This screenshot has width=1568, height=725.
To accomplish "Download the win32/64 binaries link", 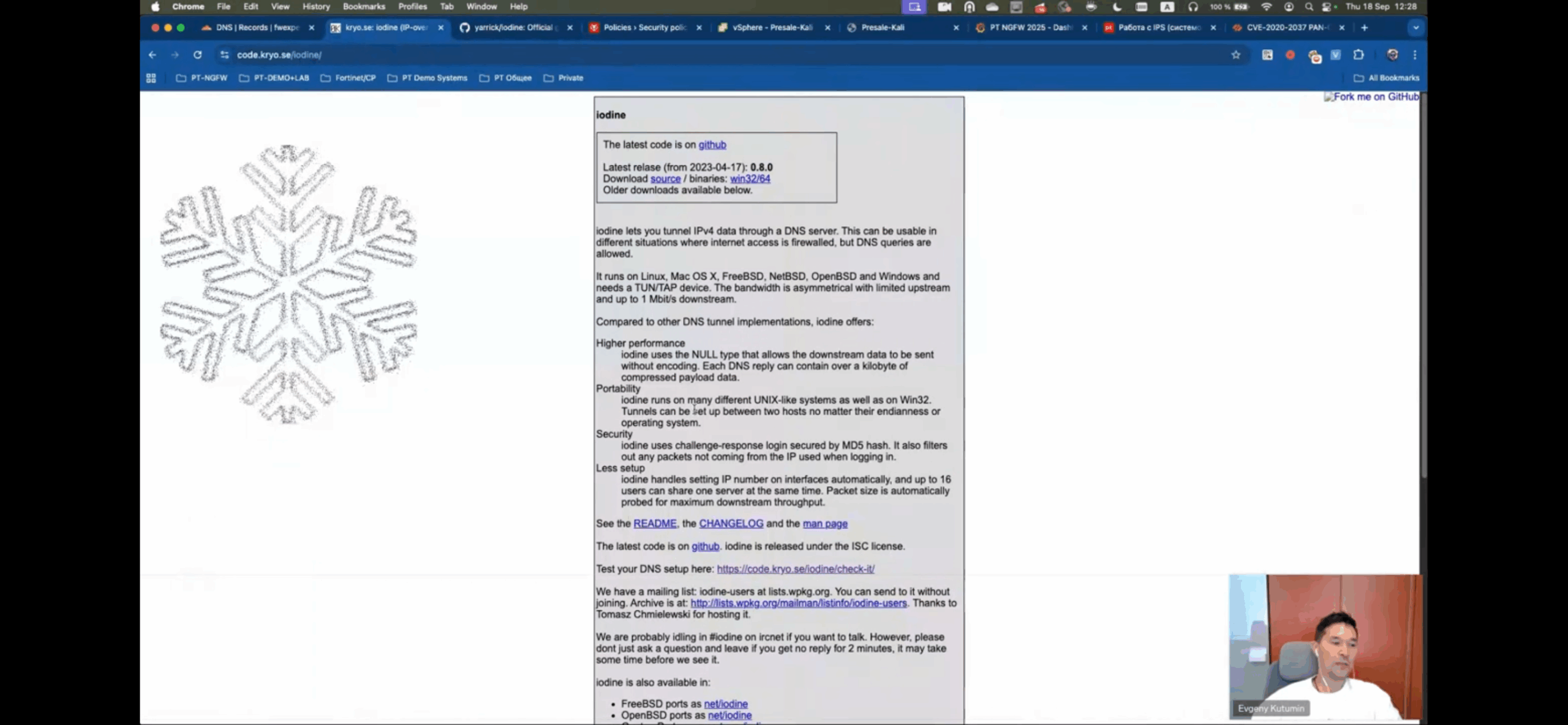I will point(750,178).
